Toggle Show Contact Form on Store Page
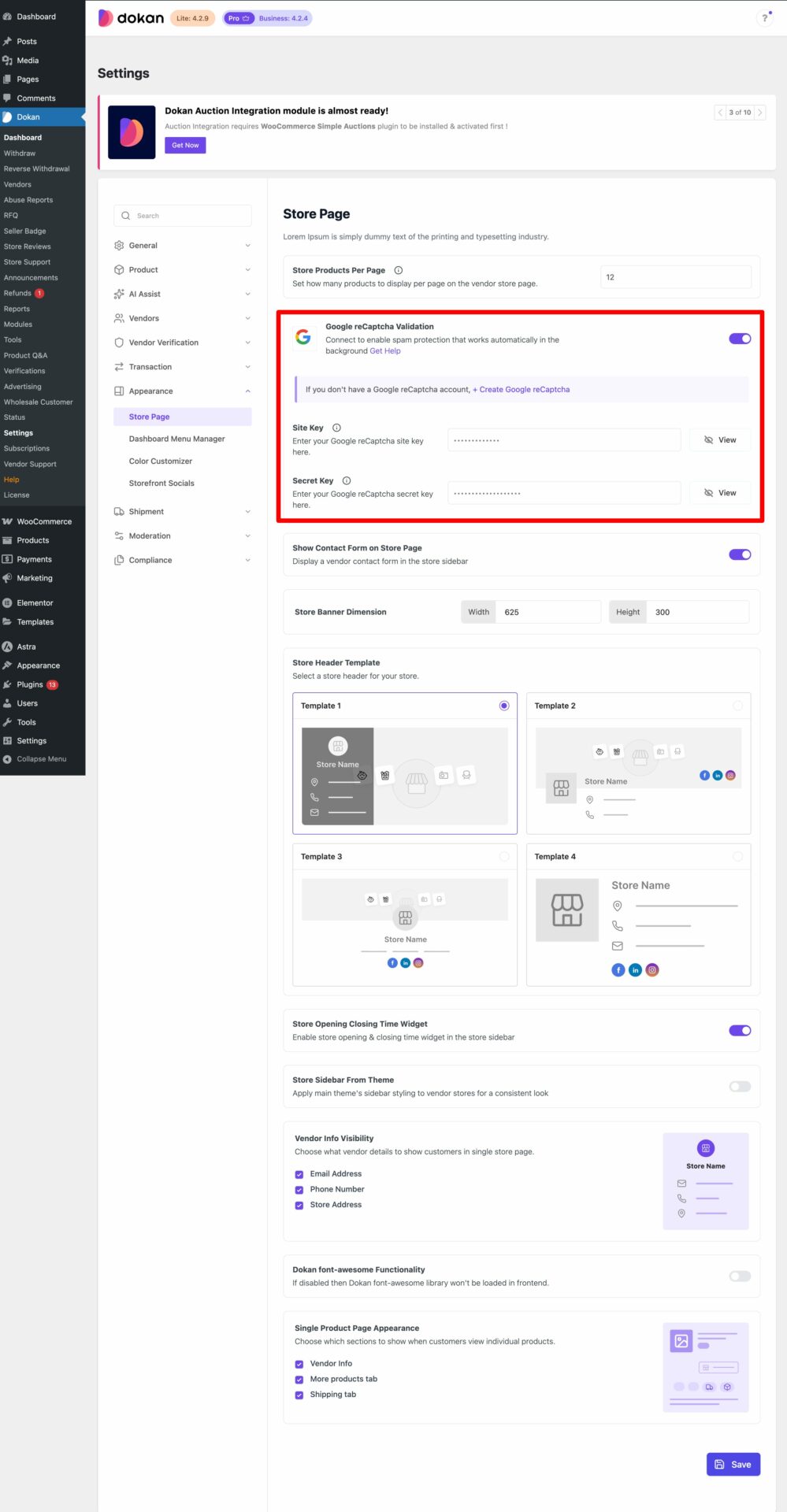 point(740,554)
